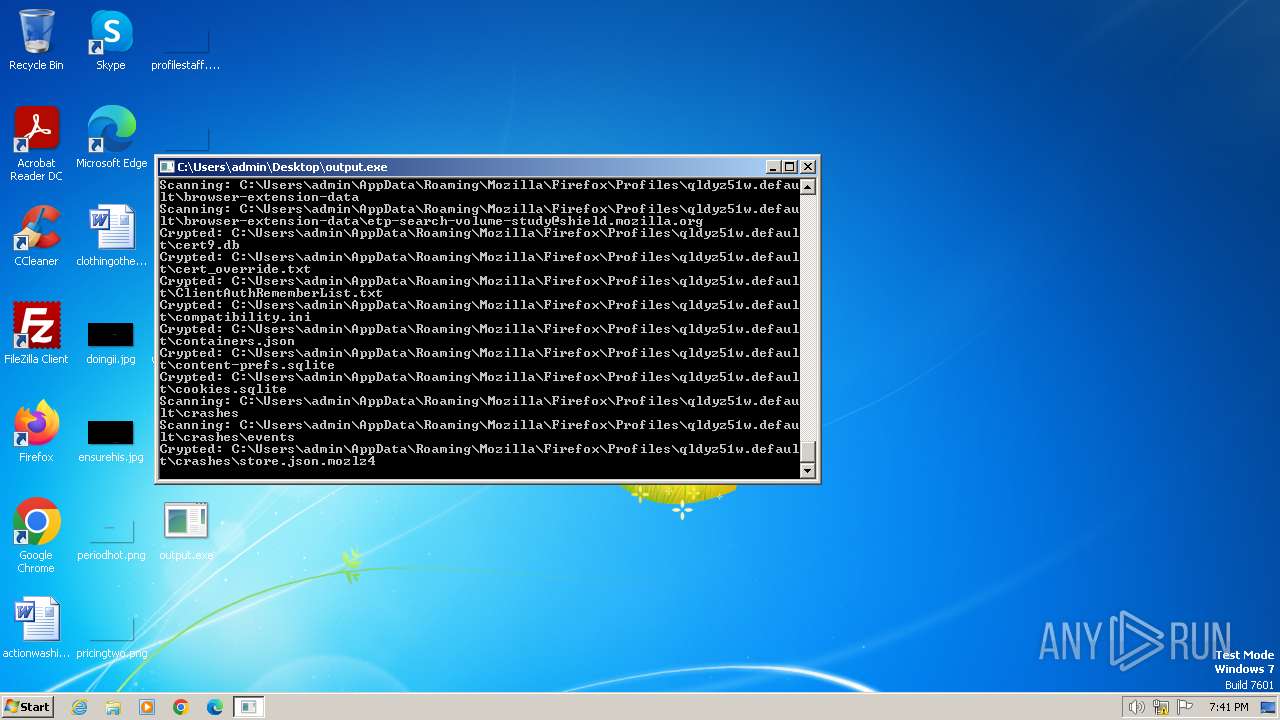
Task: Launch CCleaner from the desktop
Action: (x=36, y=236)
